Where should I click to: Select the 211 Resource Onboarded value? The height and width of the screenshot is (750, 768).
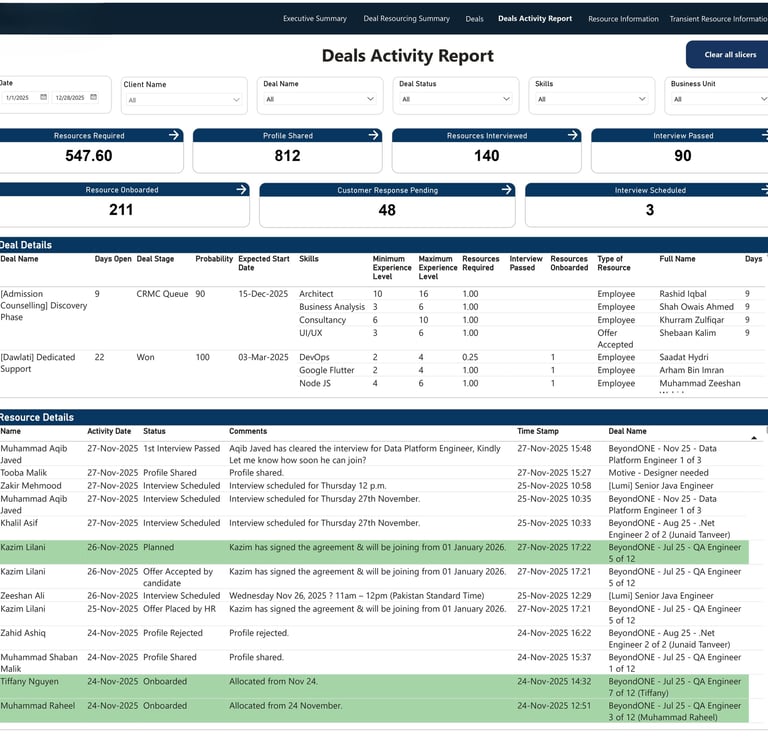121,210
